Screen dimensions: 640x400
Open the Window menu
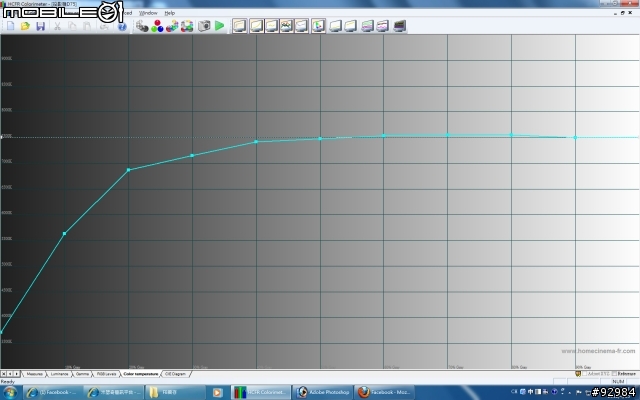click(x=148, y=13)
